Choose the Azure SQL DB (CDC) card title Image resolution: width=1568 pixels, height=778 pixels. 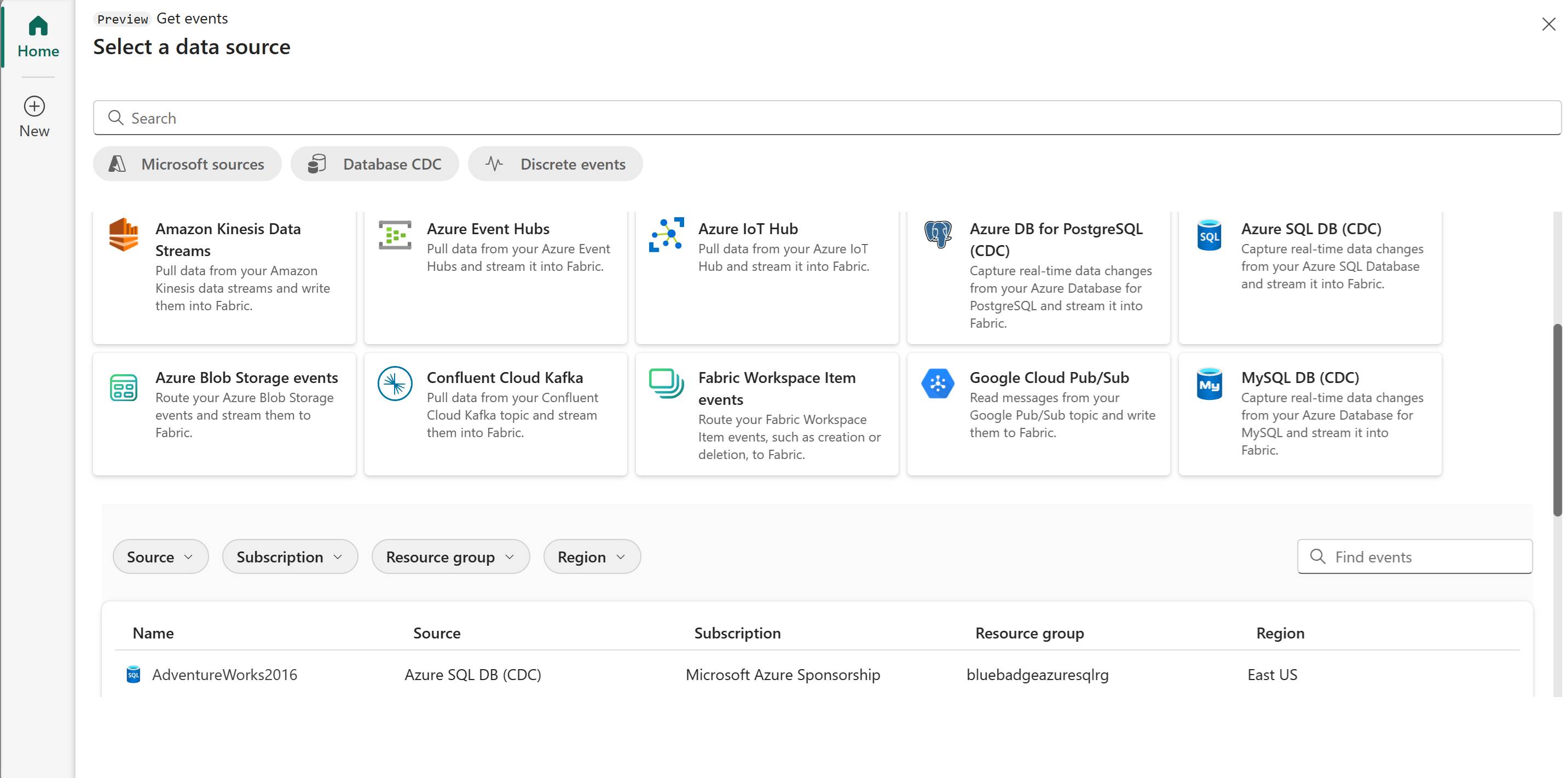1311,229
